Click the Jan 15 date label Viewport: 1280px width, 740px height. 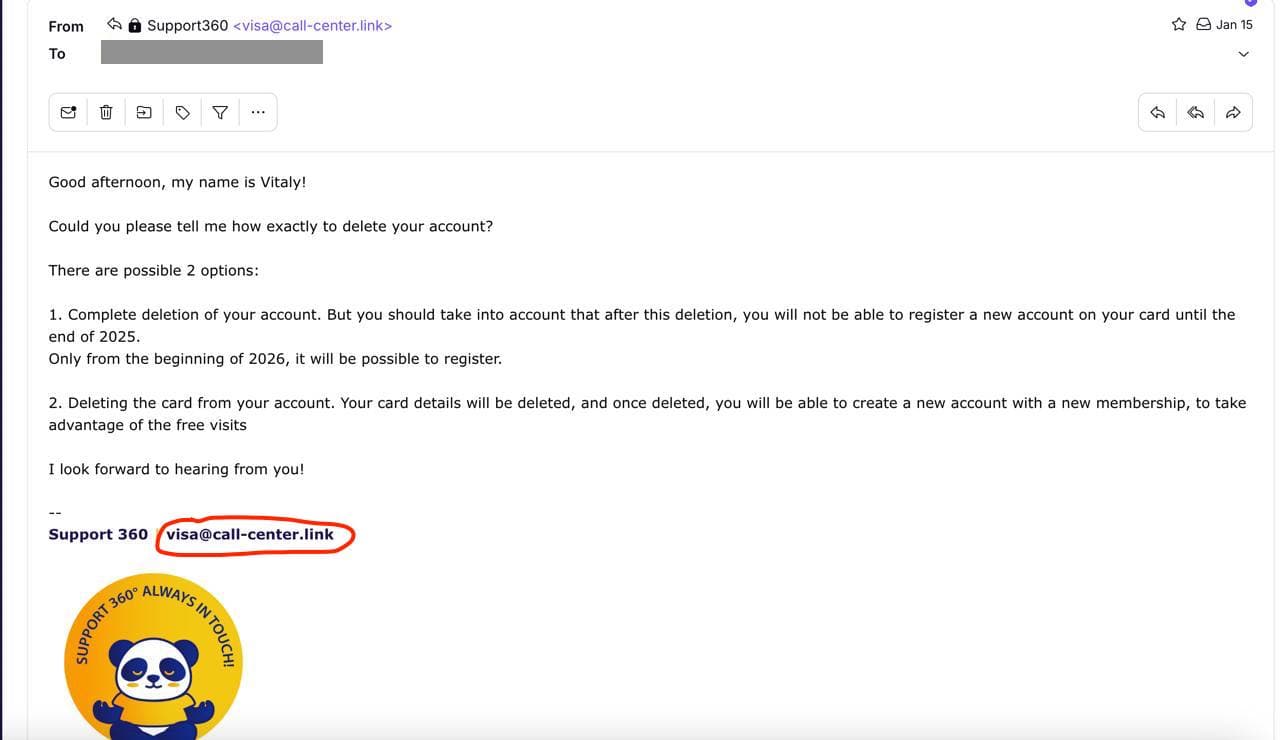point(1234,24)
